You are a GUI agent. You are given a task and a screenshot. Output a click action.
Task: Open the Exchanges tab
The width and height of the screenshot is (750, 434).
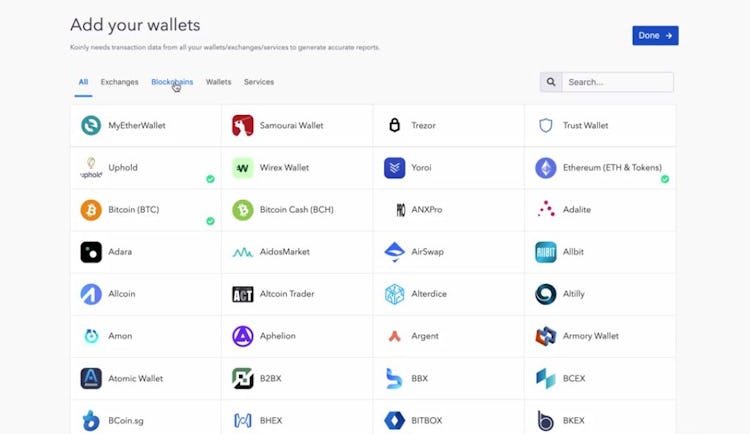click(120, 82)
